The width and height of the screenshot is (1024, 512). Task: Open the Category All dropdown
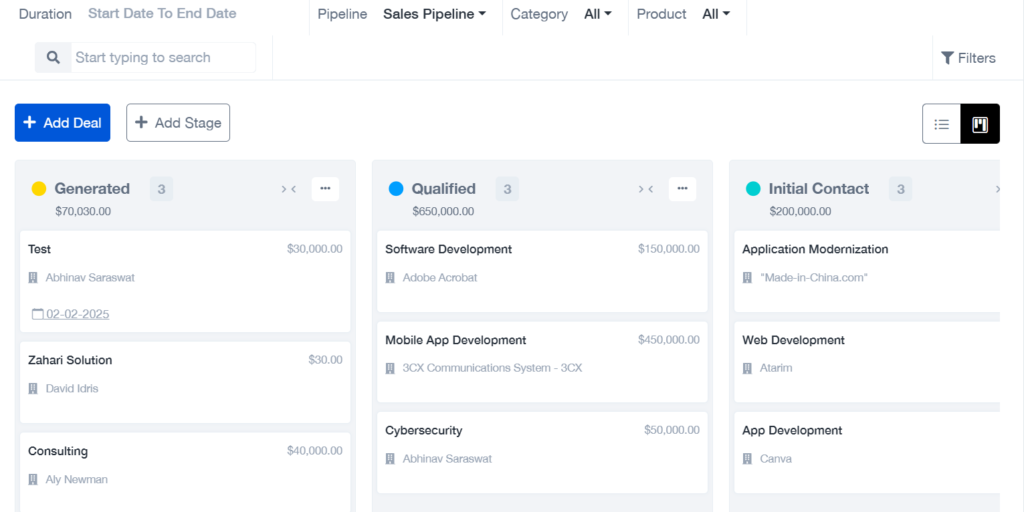click(x=598, y=14)
